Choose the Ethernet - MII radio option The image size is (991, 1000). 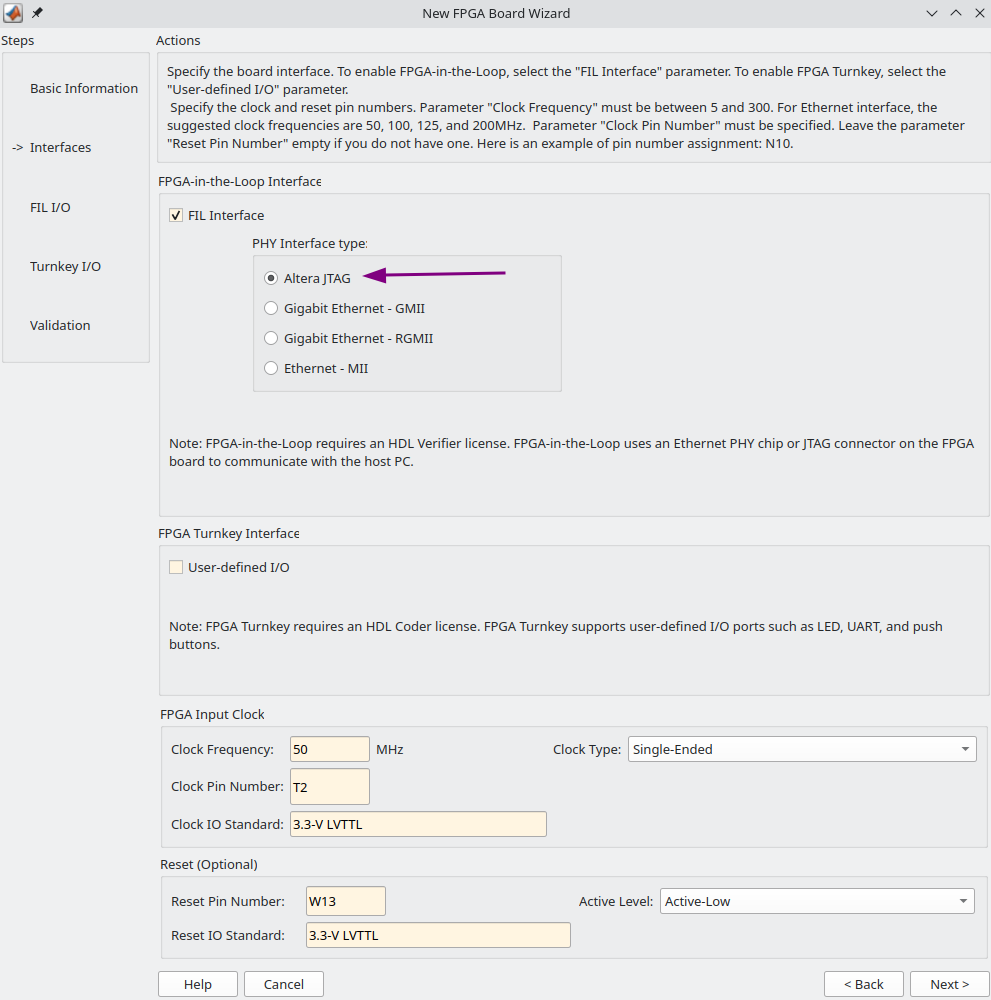pyautogui.click(x=271, y=368)
